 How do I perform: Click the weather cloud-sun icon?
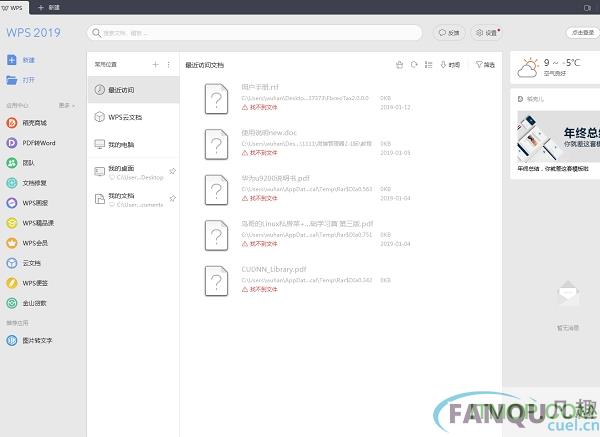pyautogui.click(x=528, y=68)
